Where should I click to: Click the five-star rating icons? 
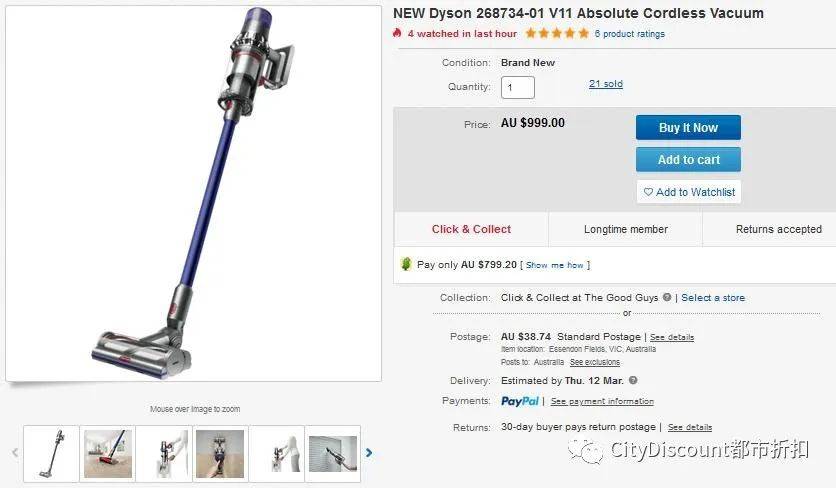pyautogui.click(x=557, y=34)
